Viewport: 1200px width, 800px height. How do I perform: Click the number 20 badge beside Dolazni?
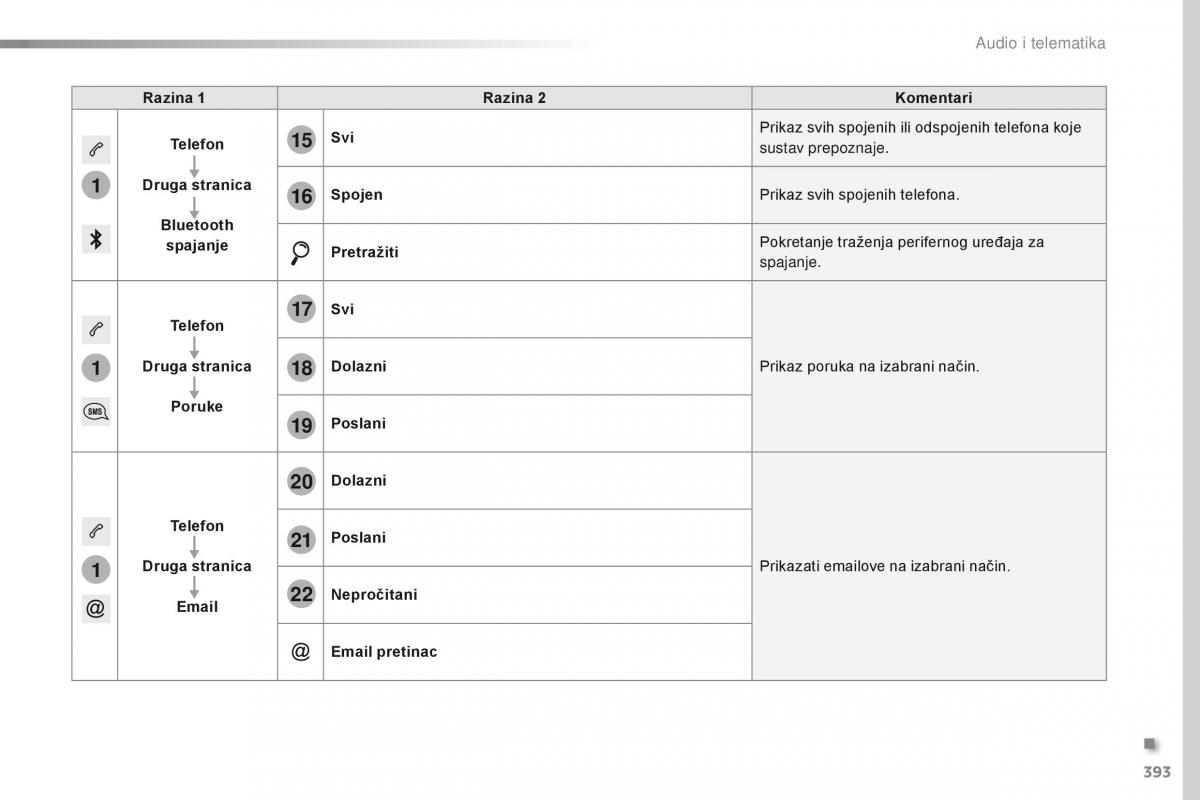(x=301, y=482)
